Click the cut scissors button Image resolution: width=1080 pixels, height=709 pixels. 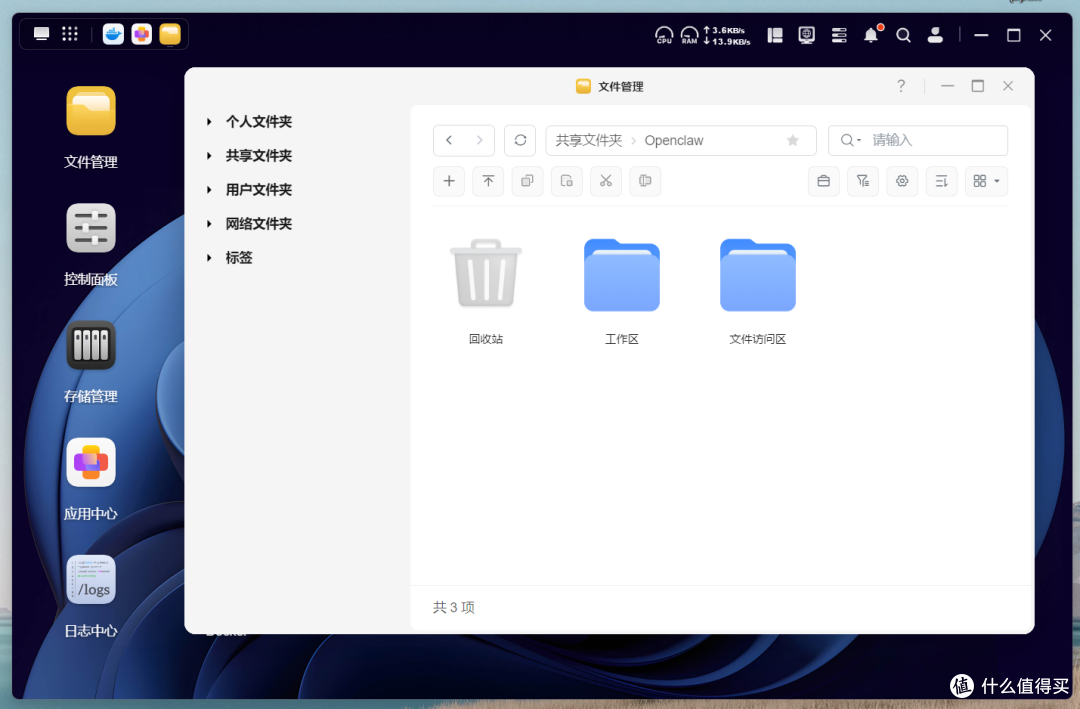pyautogui.click(x=606, y=181)
